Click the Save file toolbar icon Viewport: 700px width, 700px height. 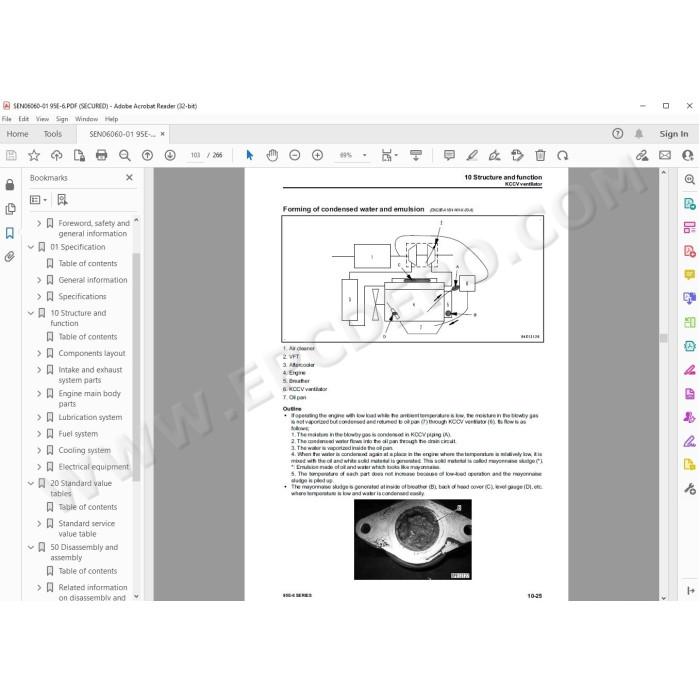click(11, 155)
